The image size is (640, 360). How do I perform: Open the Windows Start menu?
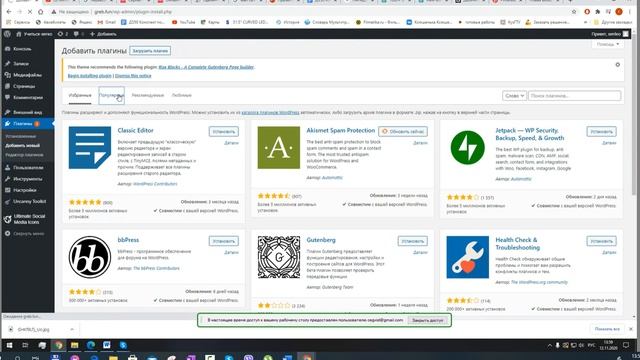[9, 345]
